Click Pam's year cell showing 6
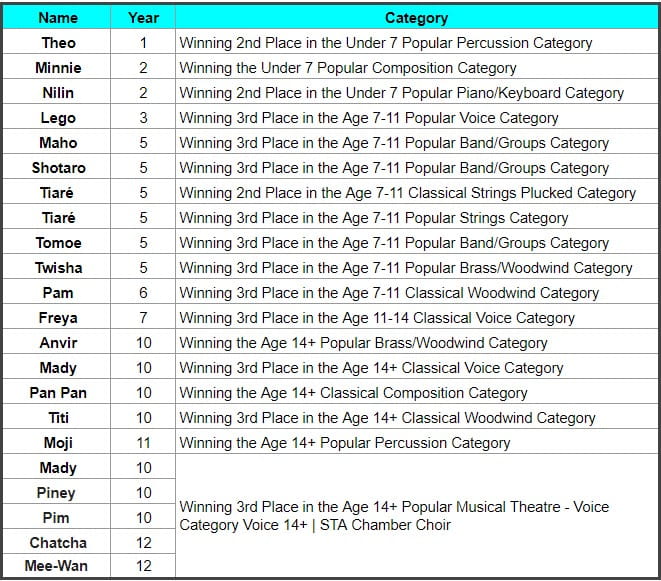661x581 pixels. pyautogui.click(x=143, y=293)
